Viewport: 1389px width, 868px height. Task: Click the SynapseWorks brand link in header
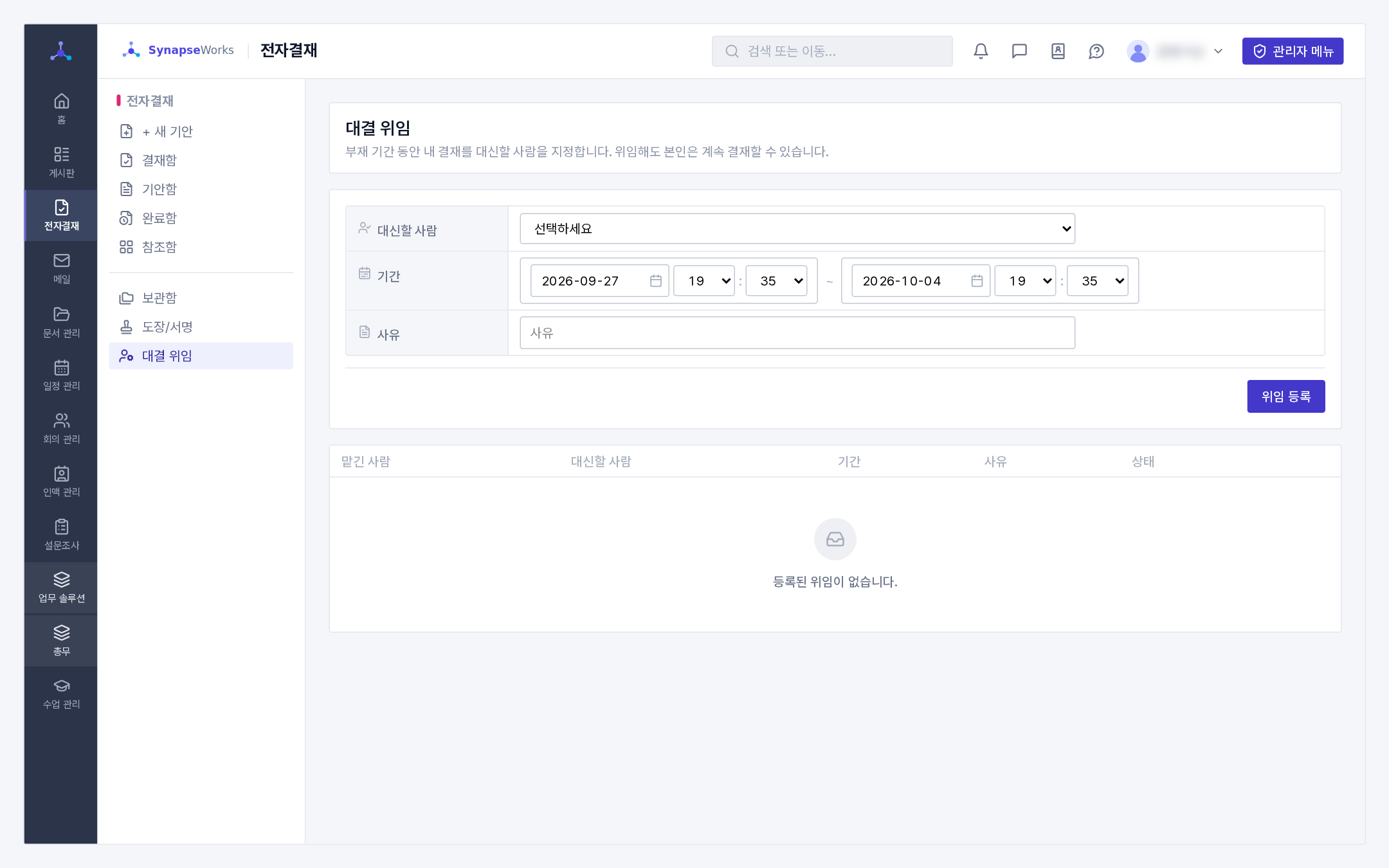178,50
